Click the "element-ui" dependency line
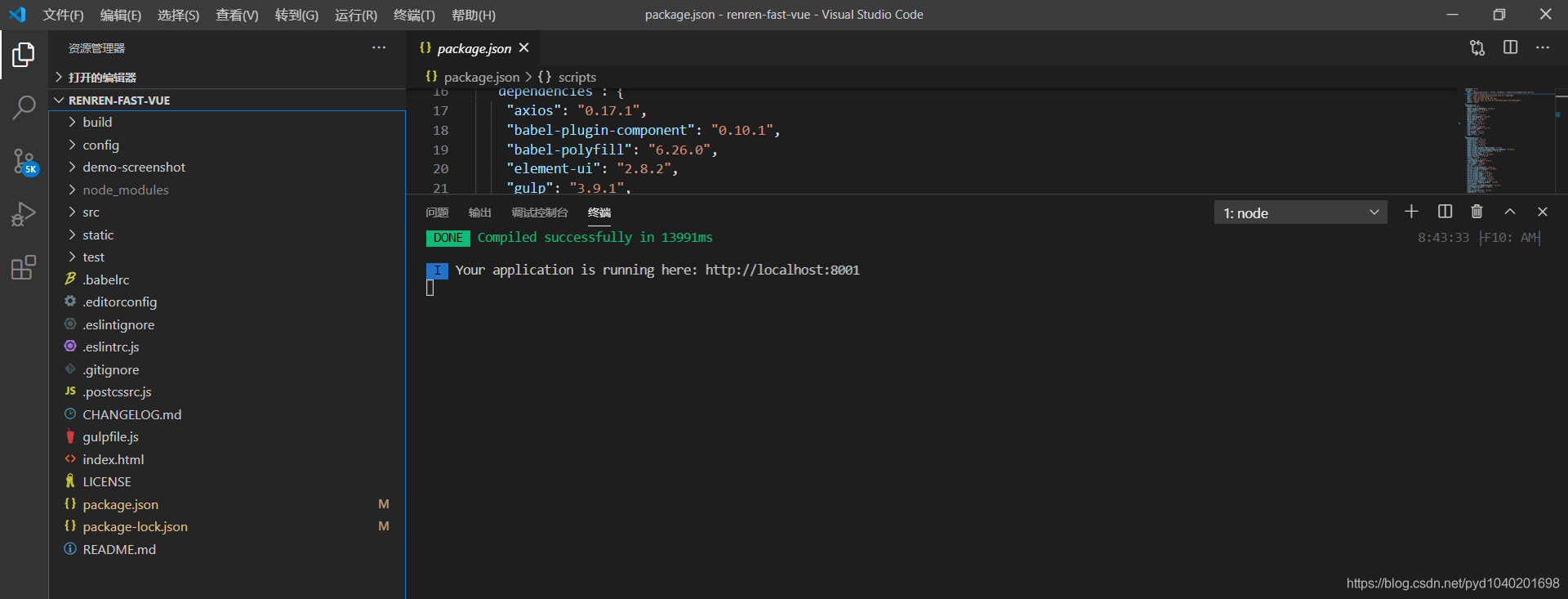Viewport: 1568px width, 599px height. (x=592, y=168)
